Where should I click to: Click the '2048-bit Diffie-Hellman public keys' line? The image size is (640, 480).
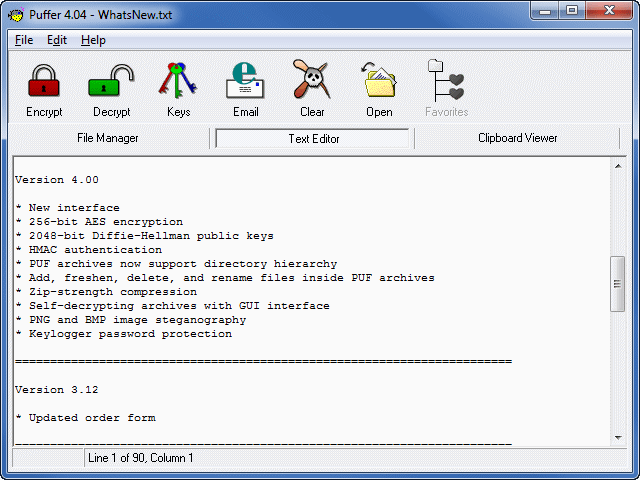coord(144,236)
